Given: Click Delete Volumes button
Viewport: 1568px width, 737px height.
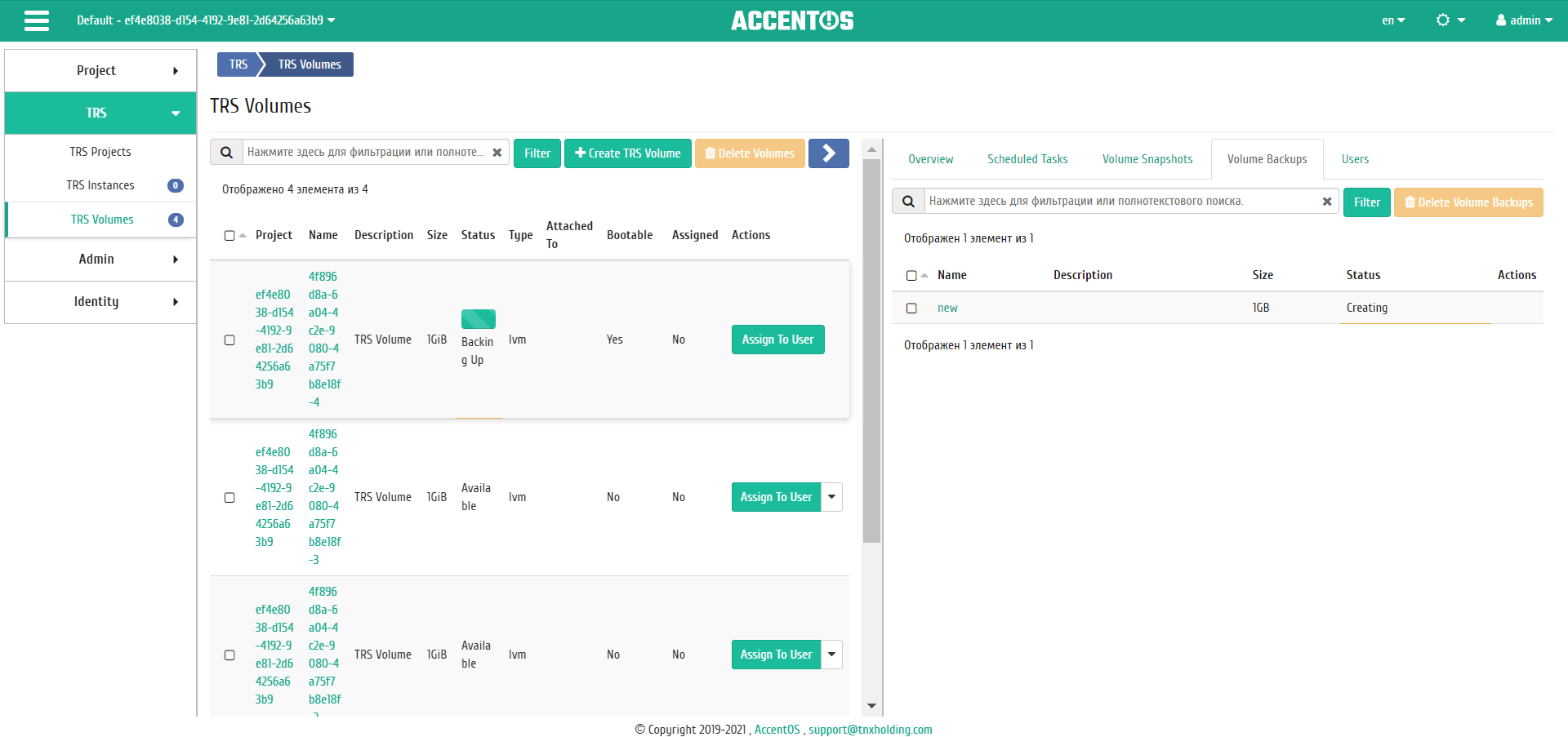Looking at the screenshot, I should [x=750, y=153].
